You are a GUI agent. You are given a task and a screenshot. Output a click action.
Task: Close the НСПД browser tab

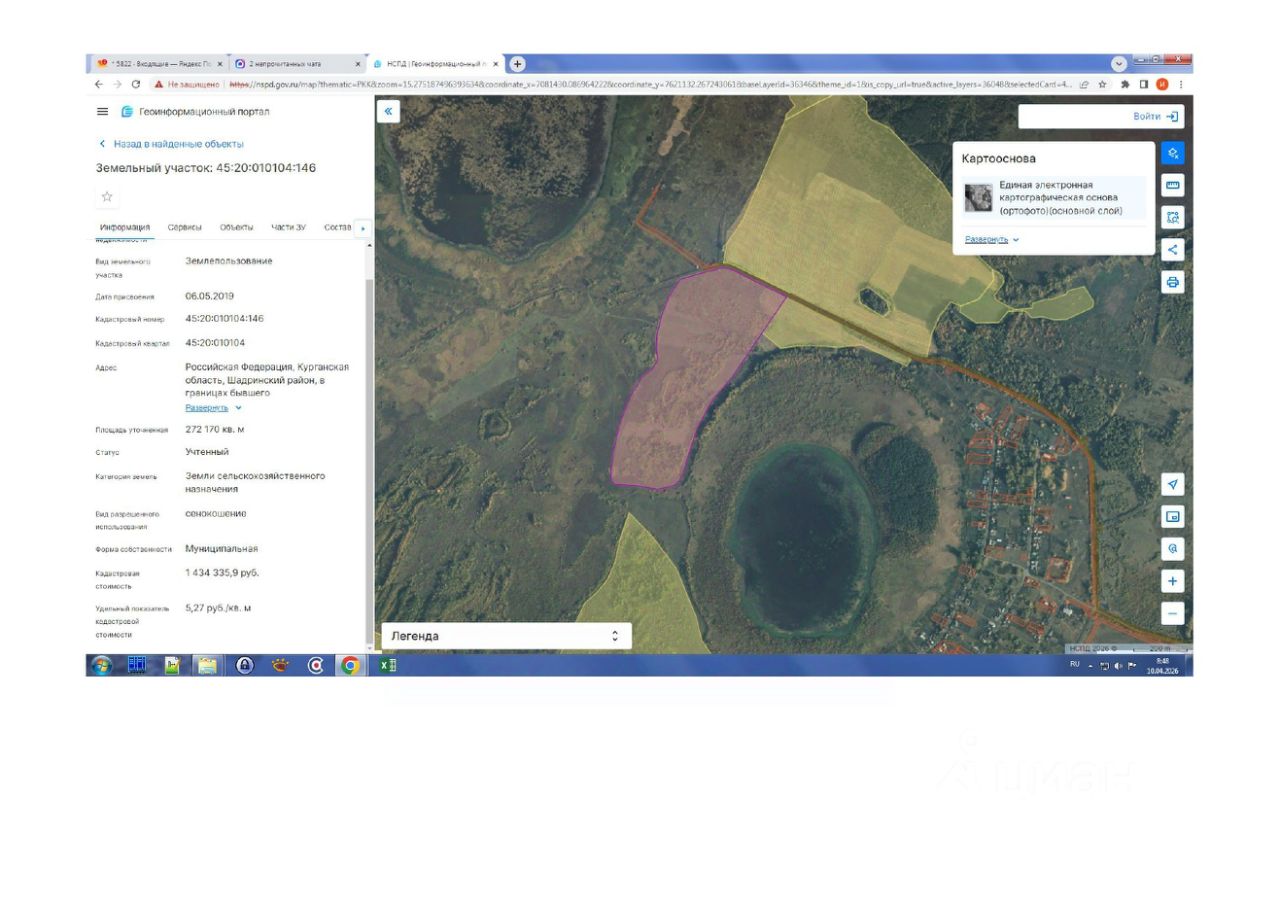(x=496, y=64)
